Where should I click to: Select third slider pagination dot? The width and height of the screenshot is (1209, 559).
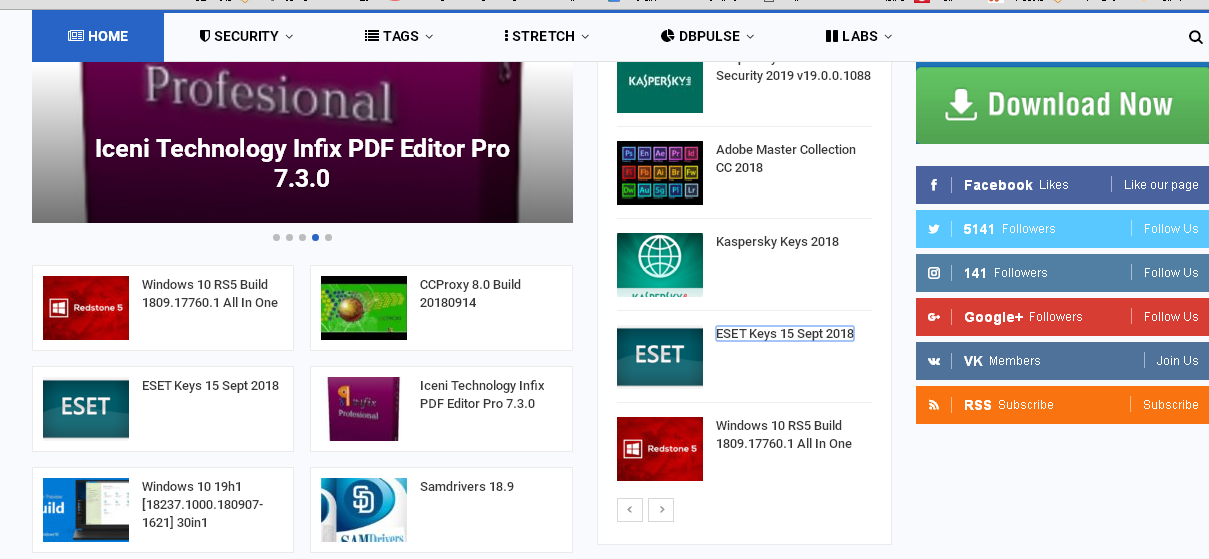(302, 238)
